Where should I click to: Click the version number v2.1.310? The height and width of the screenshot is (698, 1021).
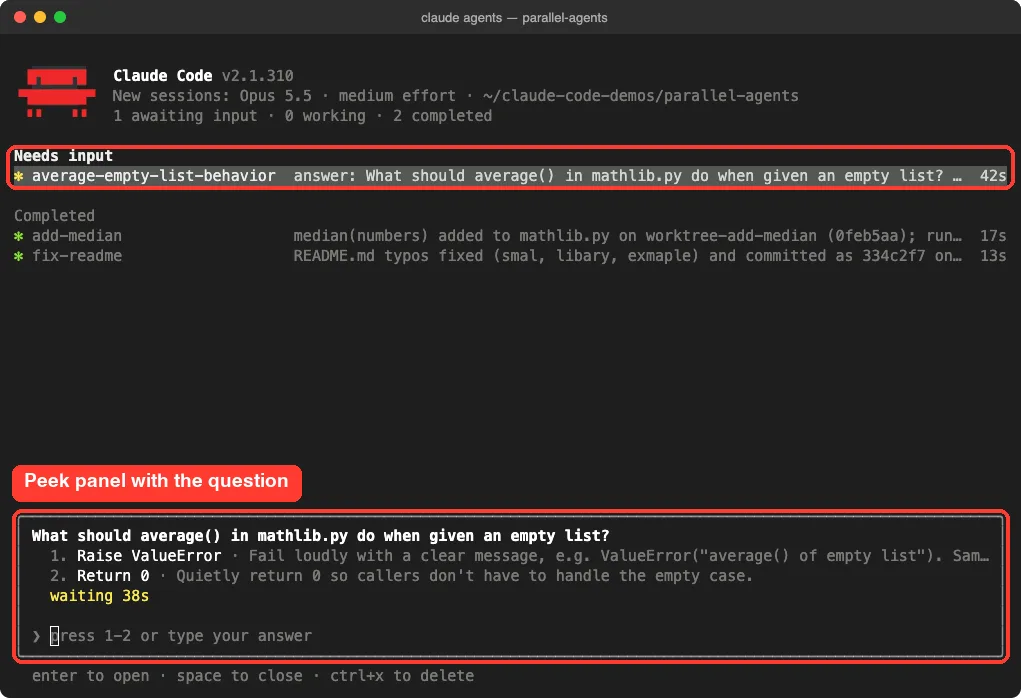tap(257, 76)
